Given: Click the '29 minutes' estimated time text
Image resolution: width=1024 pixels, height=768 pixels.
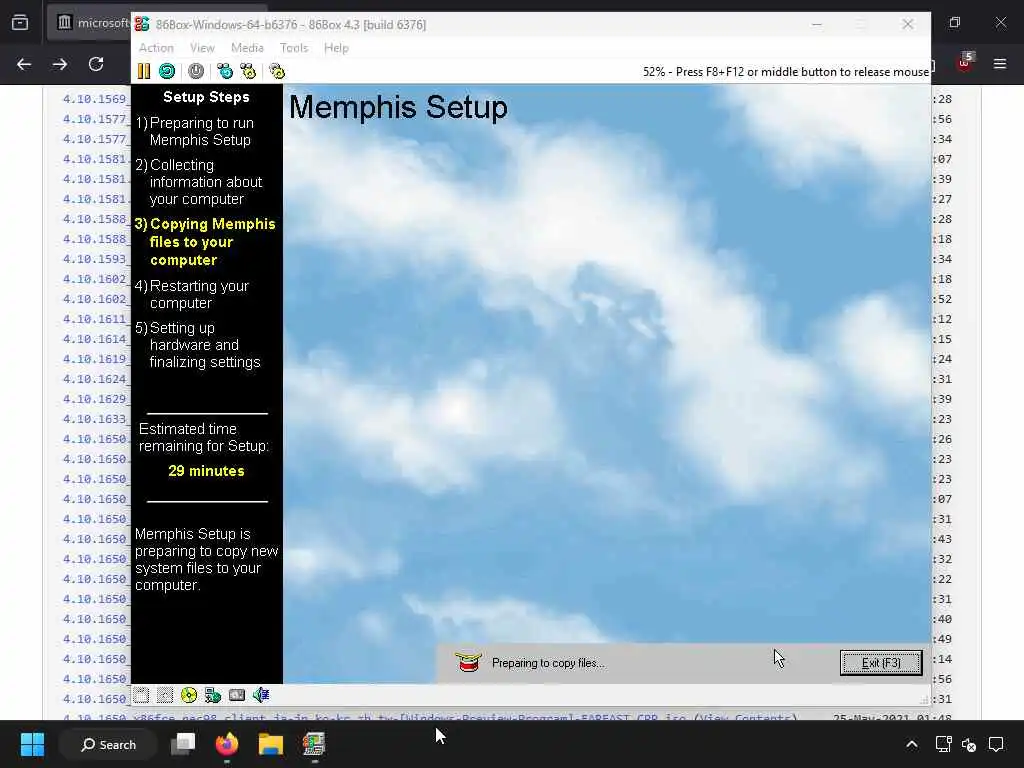Looking at the screenshot, I should tap(206, 471).
